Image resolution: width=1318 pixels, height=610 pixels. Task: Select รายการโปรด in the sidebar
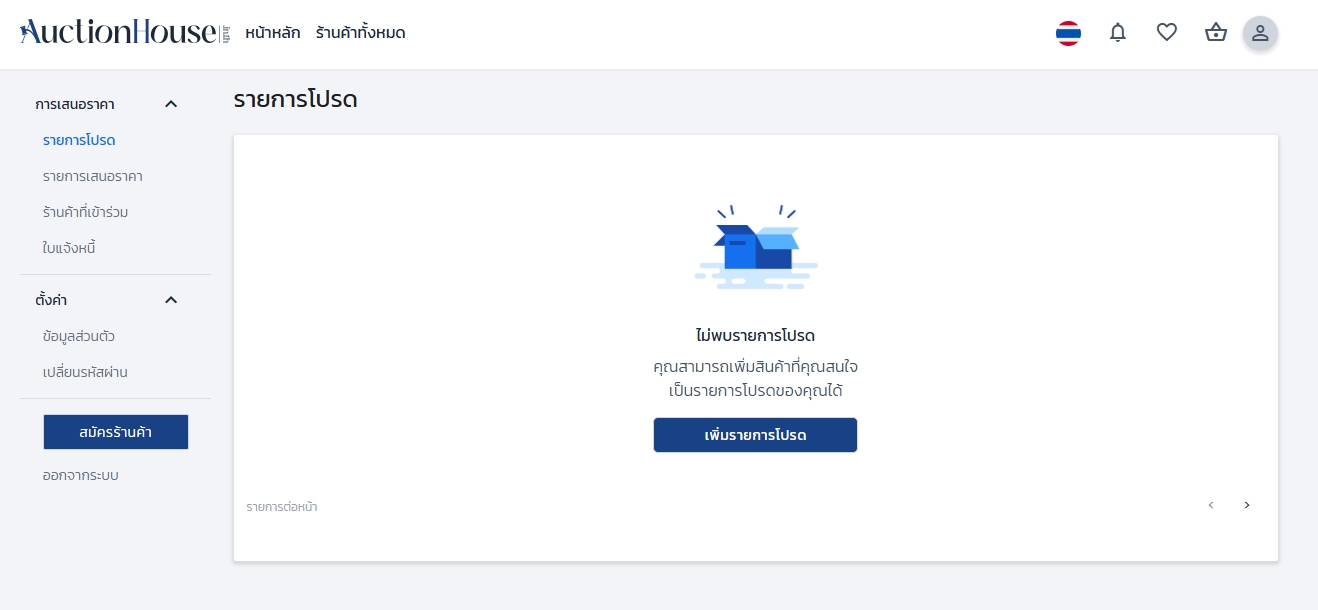(x=78, y=140)
